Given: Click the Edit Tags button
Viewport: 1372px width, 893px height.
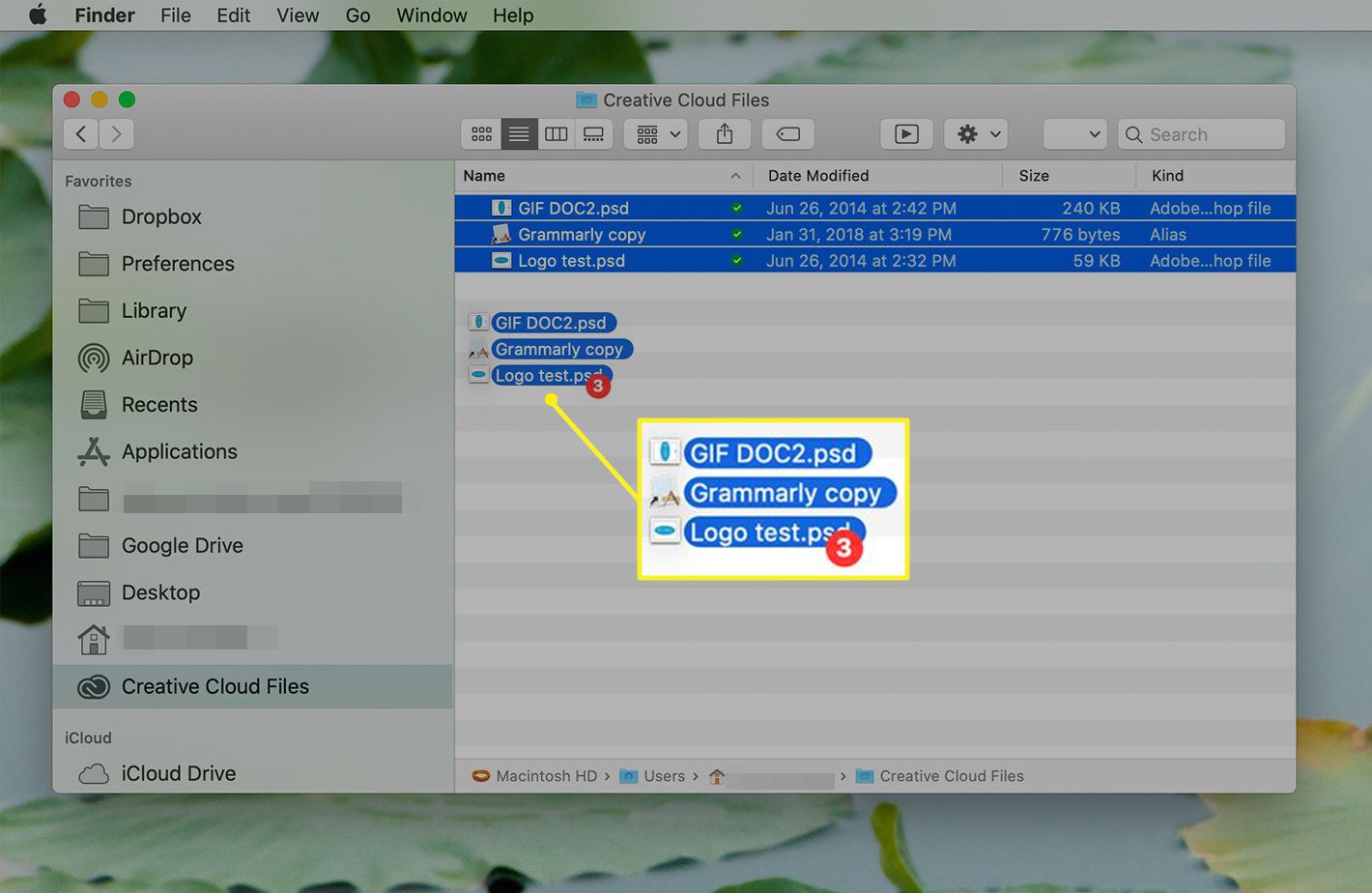Looking at the screenshot, I should point(787,134).
